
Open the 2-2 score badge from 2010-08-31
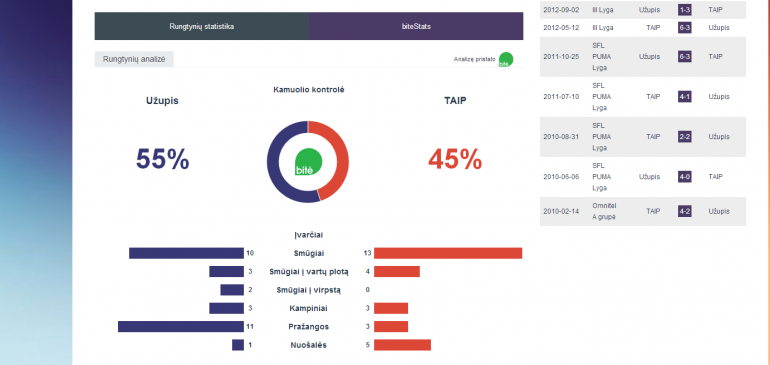(685, 137)
